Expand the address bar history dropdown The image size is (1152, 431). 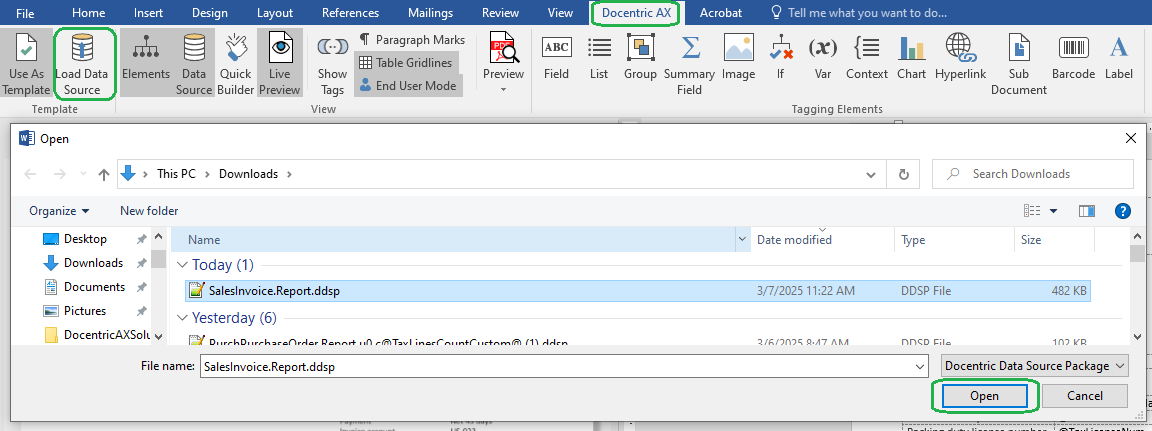tap(871, 174)
